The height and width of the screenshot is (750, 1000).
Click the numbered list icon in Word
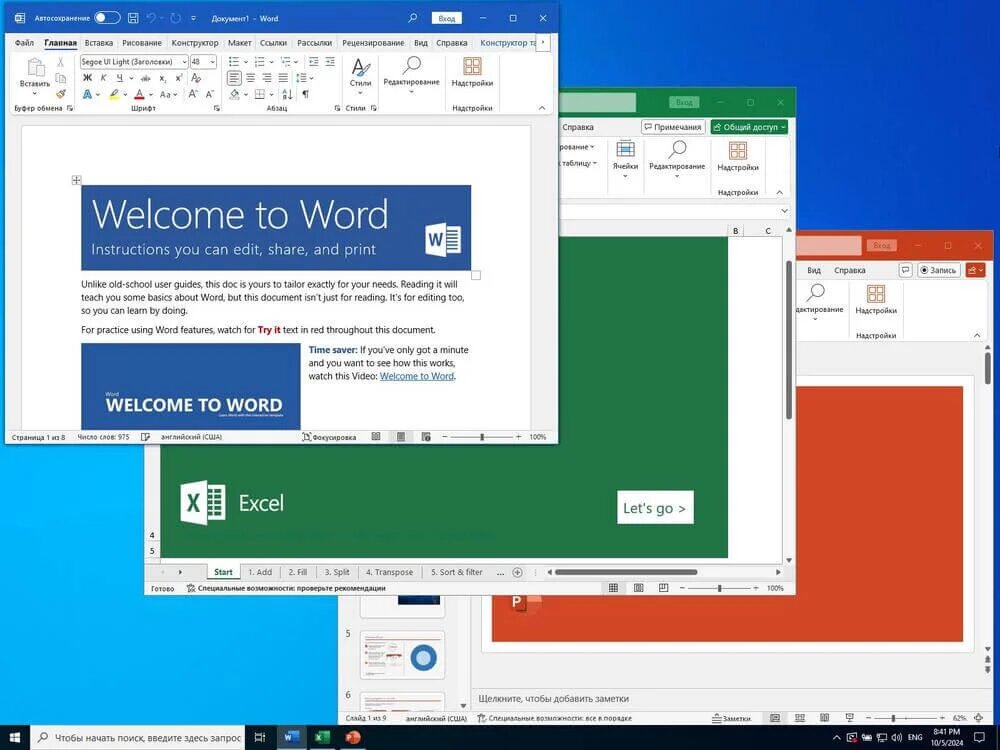(x=260, y=62)
